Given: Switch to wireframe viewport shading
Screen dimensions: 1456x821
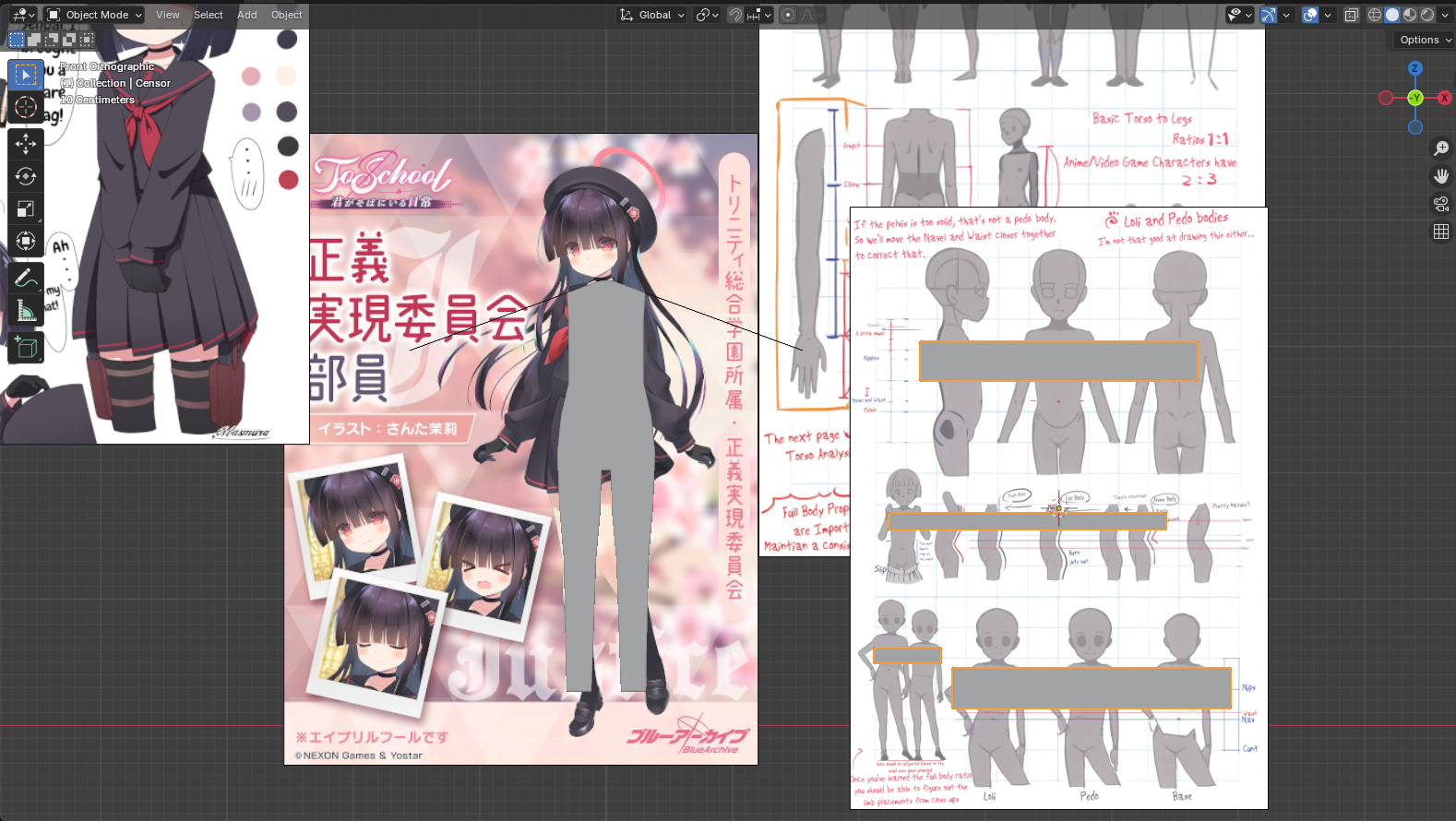Looking at the screenshot, I should click(1375, 15).
